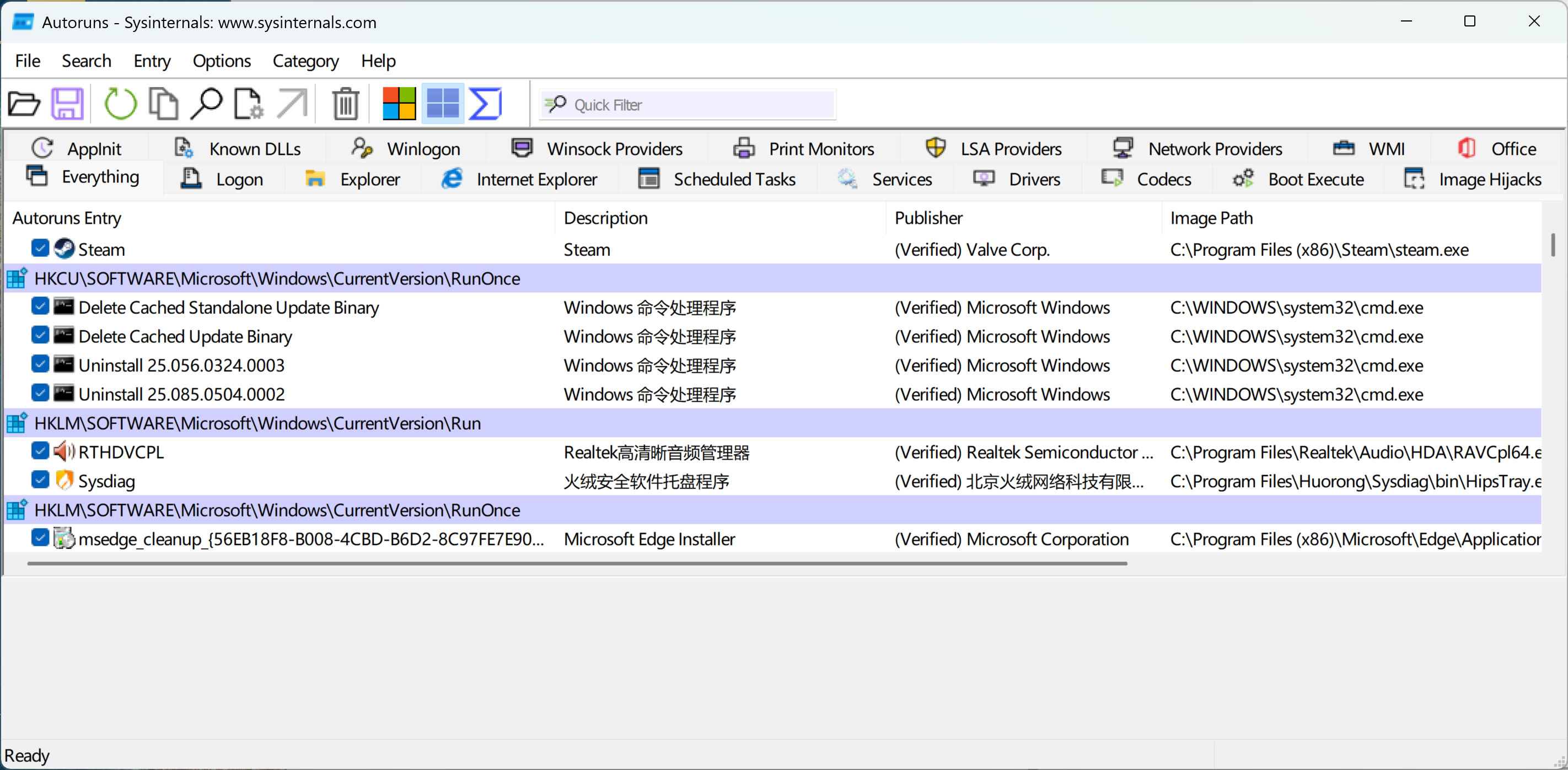Sort by the Publisher column header
Viewport: 1568px width, 770px height.
(x=1024, y=218)
